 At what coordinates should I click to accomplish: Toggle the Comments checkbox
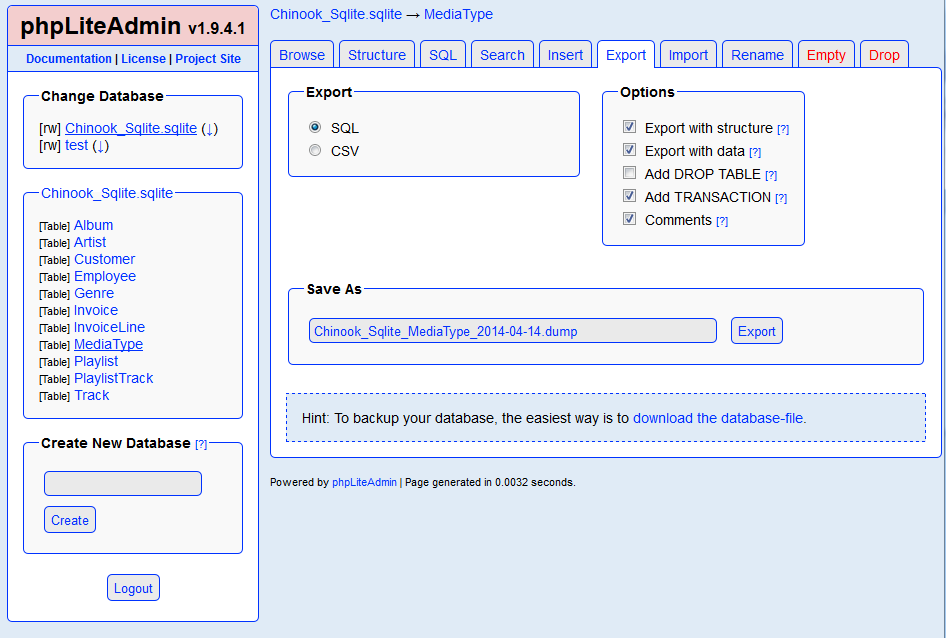[x=629, y=219]
